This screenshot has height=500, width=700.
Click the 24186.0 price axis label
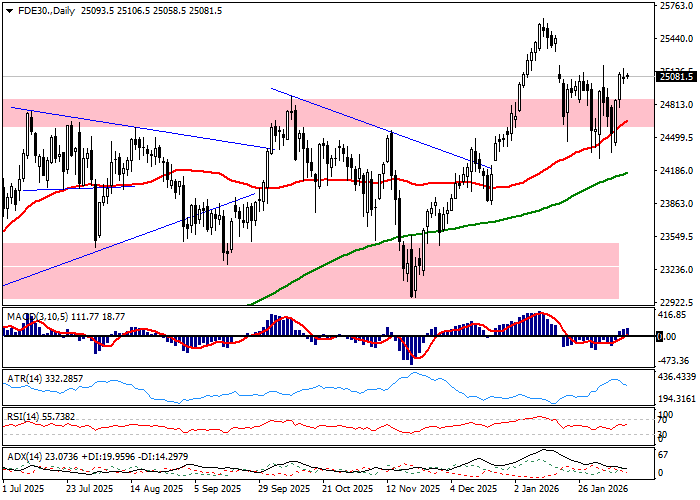pyautogui.click(x=676, y=172)
